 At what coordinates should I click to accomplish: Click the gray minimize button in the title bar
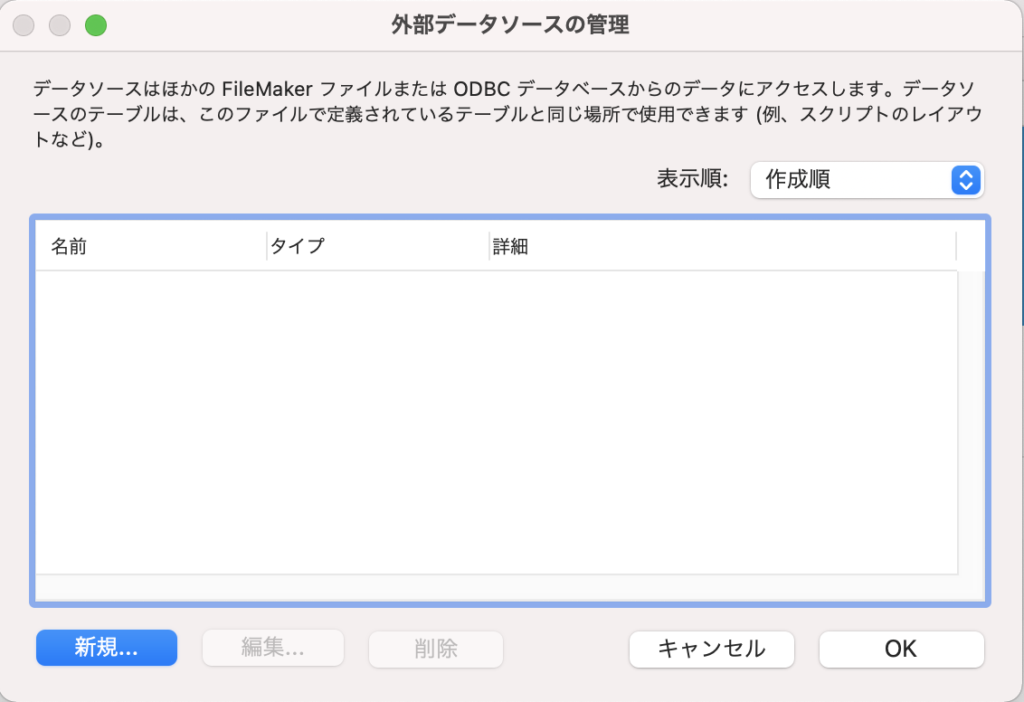pyautogui.click(x=62, y=25)
